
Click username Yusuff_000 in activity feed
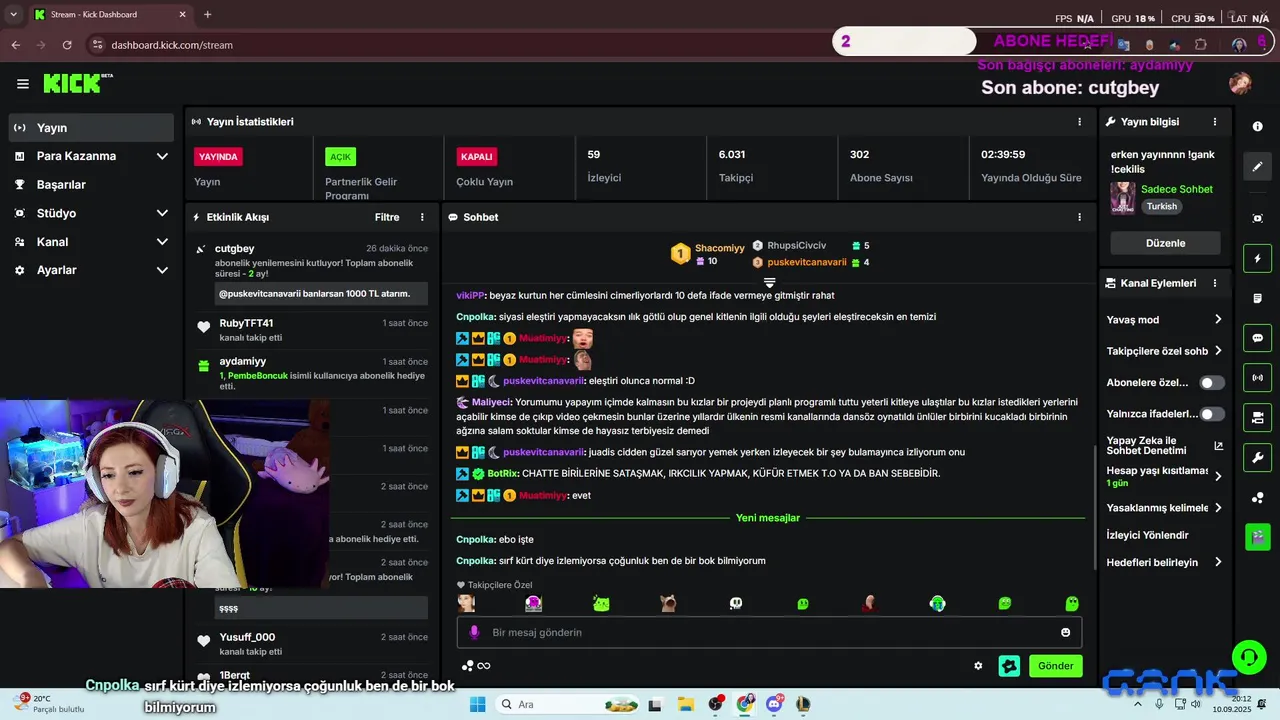pyautogui.click(x=247, y=637)
